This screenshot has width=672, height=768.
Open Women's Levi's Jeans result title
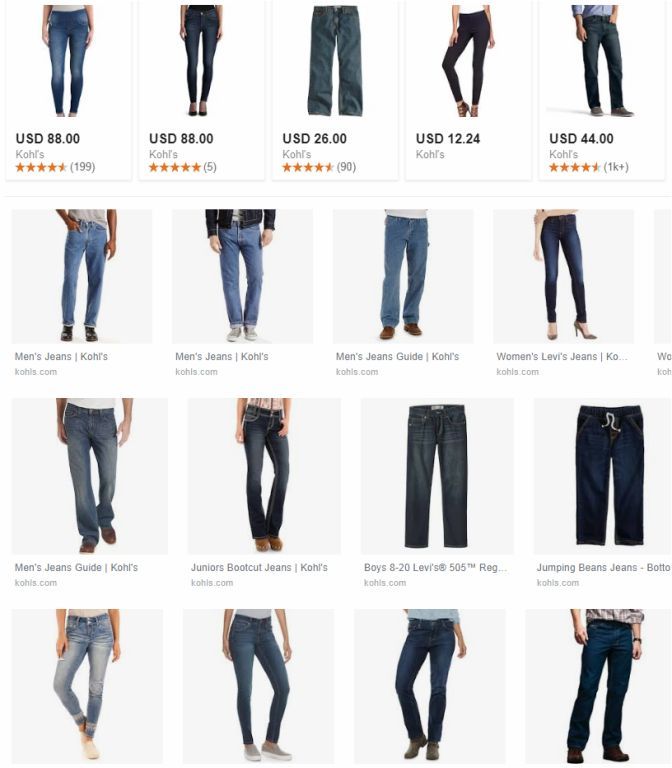[x=562, y=357]
